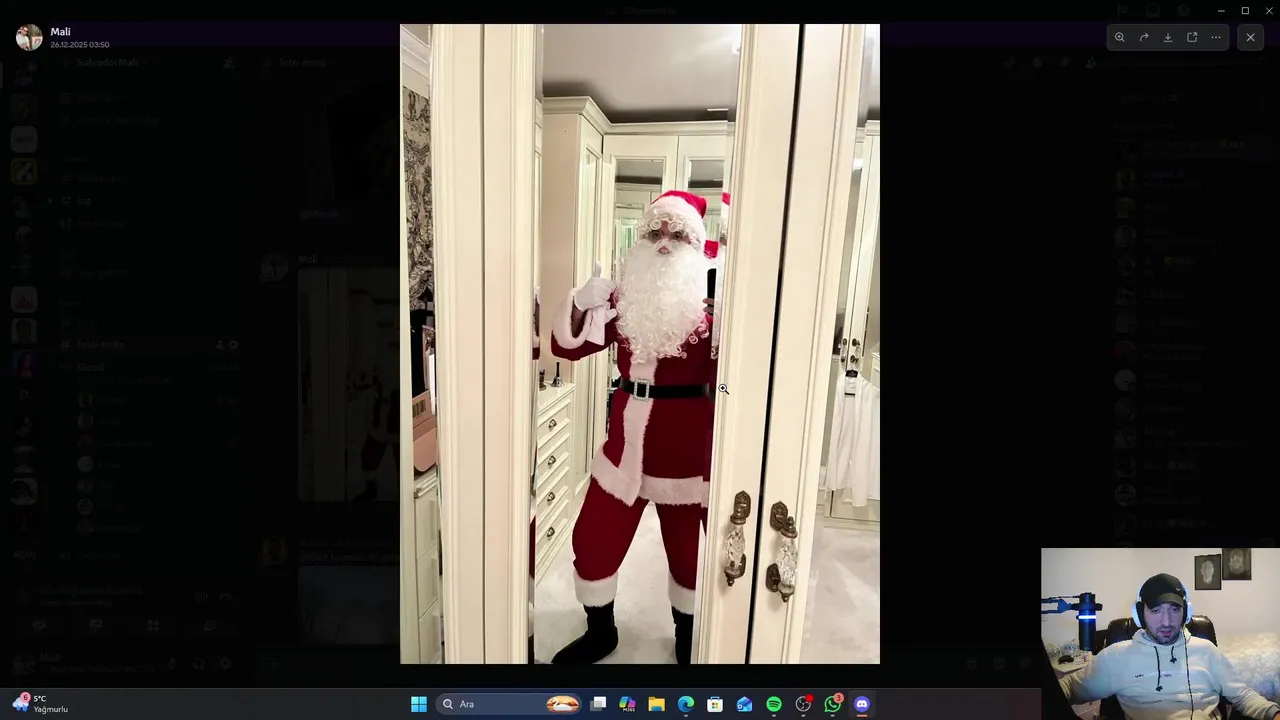This screenshot has width=1280, height=720.
Task: Open Outlook mail from the taskbar
Action: pyautogui.click(x=744, y=704)
